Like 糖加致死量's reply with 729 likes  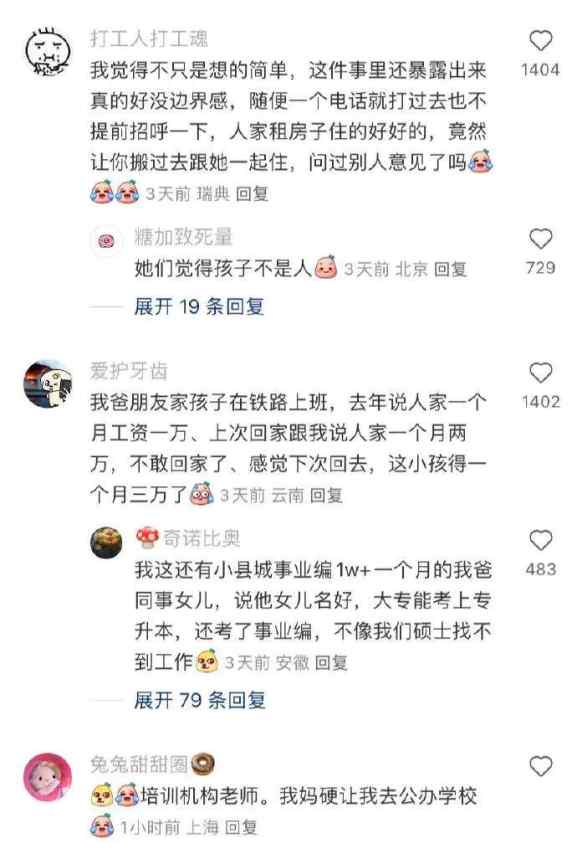(x=540, y=240)
